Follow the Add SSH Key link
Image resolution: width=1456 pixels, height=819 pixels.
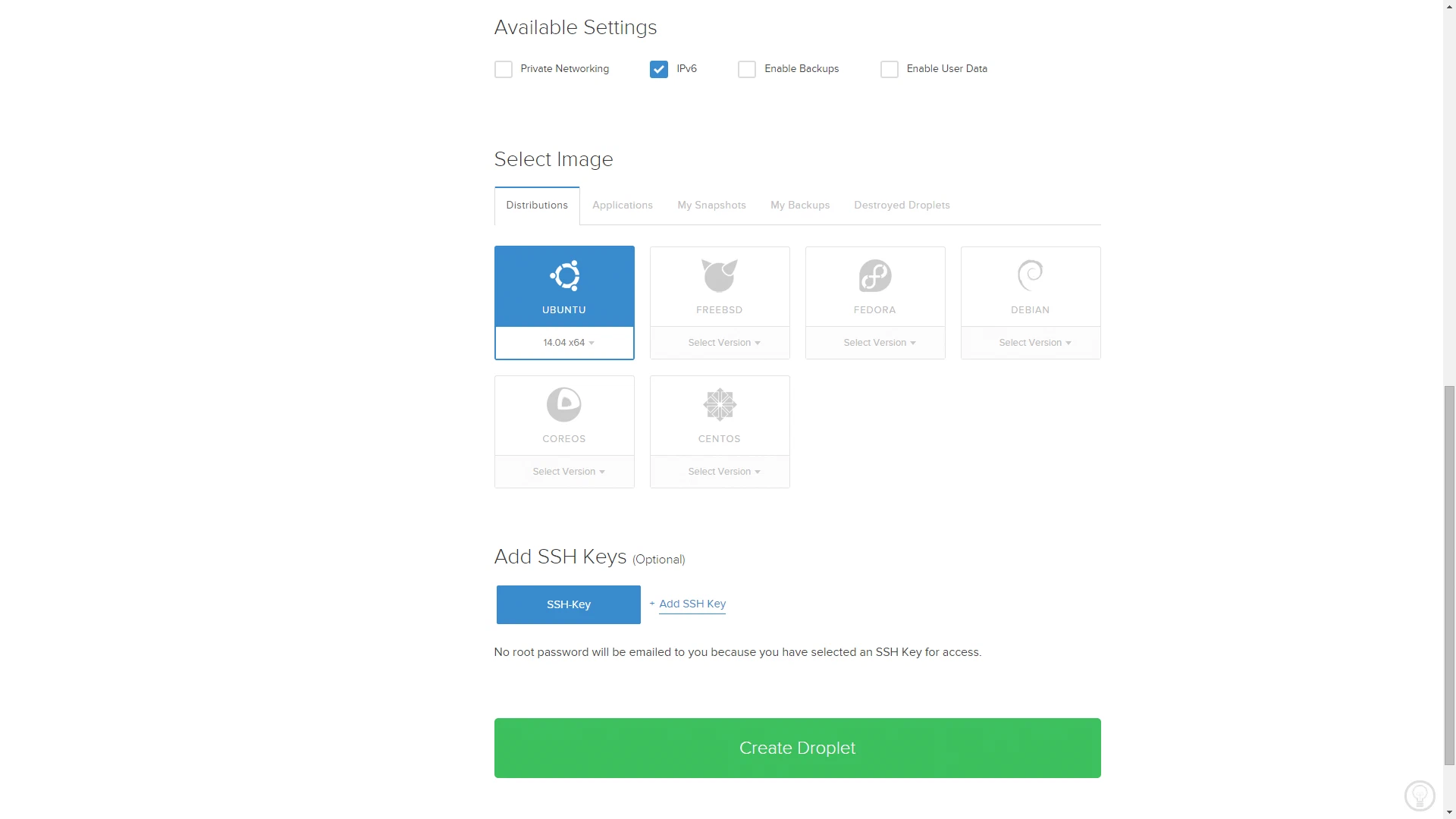(x=692, y=604)
